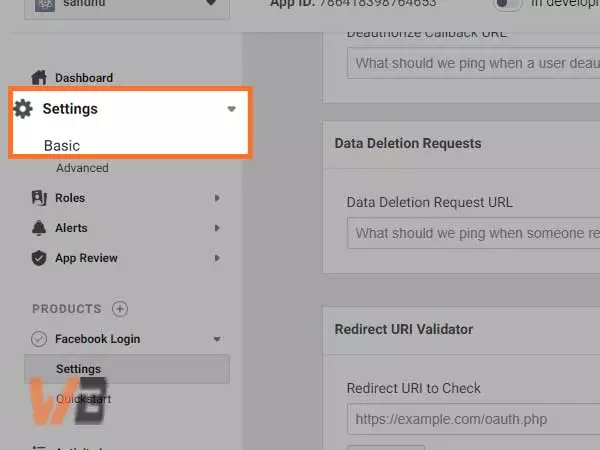This screenshot has width=600, height=450.
Task: Toggle the app development mode switch
Action: point(507,5)
